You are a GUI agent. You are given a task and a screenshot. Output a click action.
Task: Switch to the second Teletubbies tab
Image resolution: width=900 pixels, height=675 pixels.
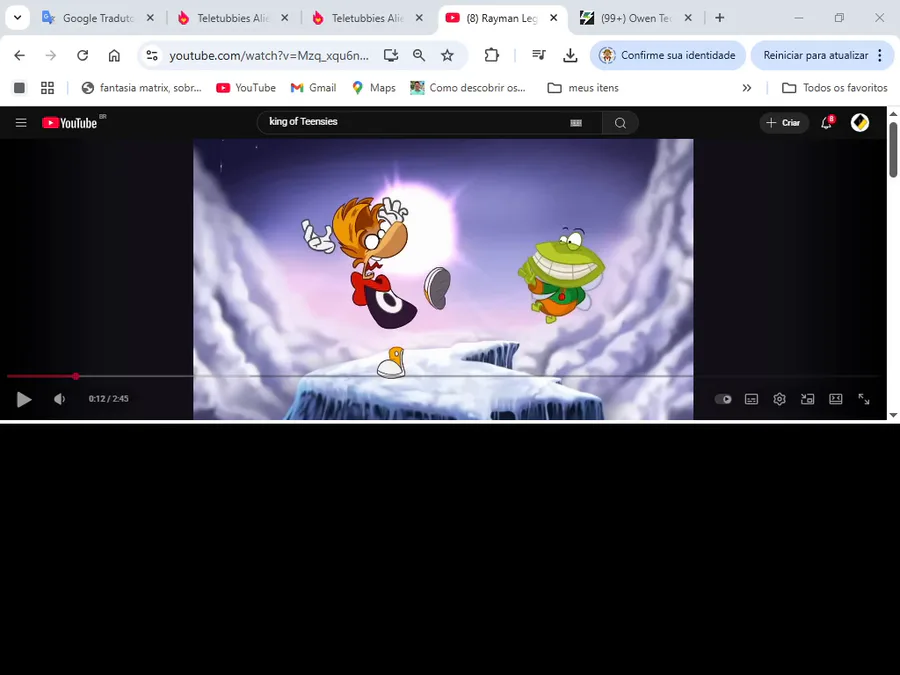pos(367,18)
